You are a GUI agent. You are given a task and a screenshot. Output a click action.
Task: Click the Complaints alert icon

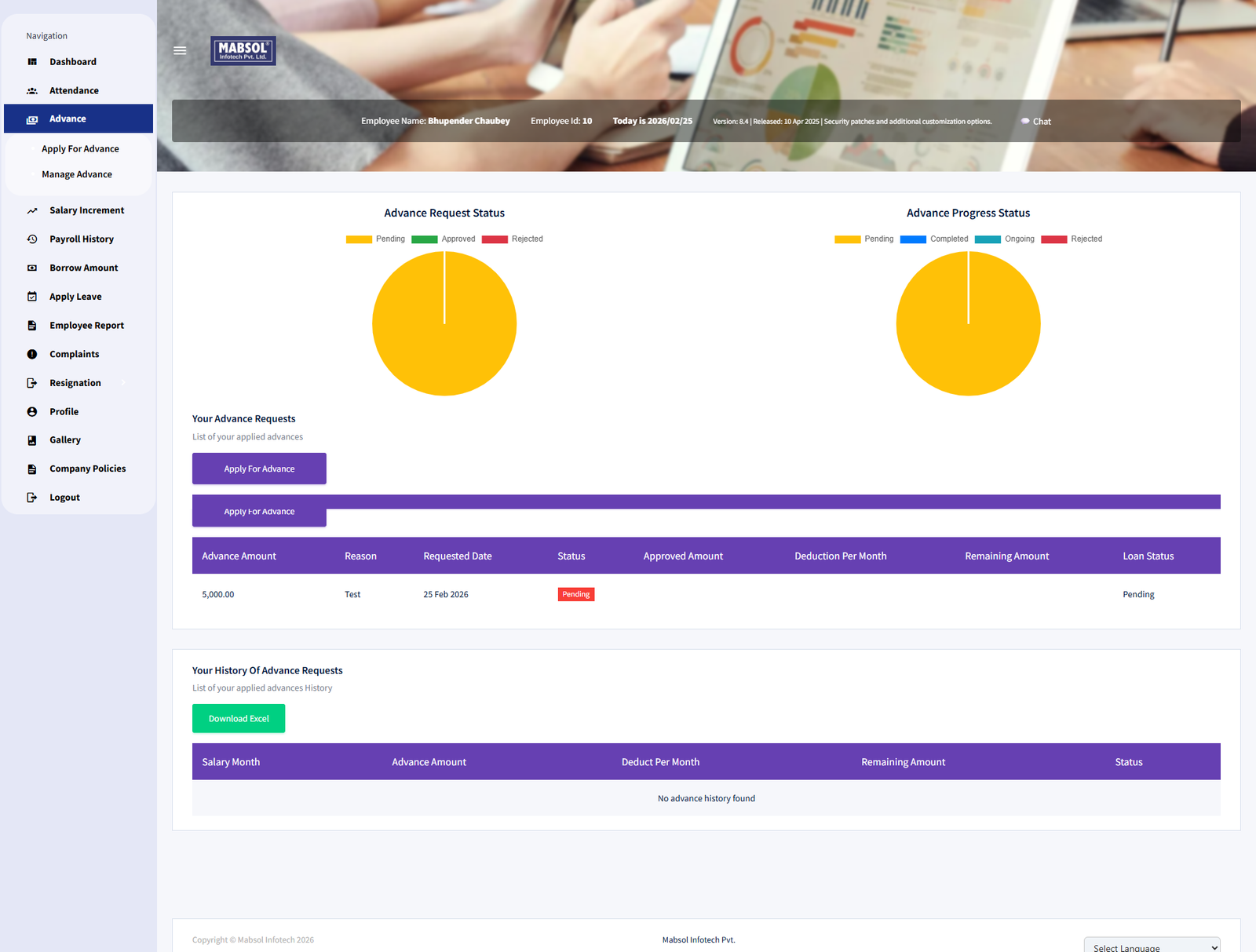(32, 354)
